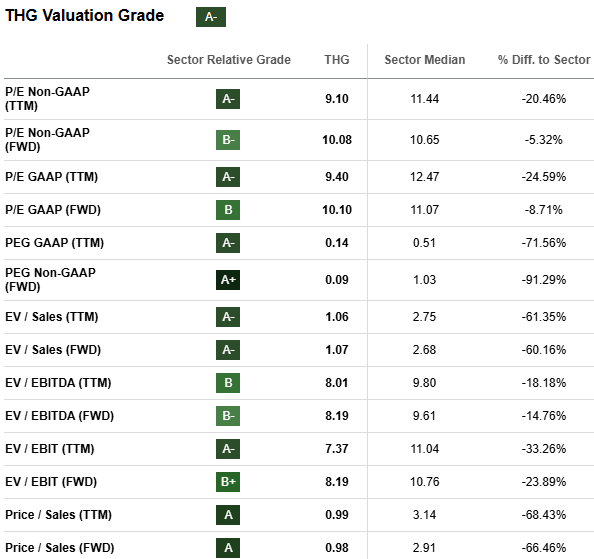Click the sector median value 9.80
This screenshot has width=594, height=559.
tap(424, 383)
